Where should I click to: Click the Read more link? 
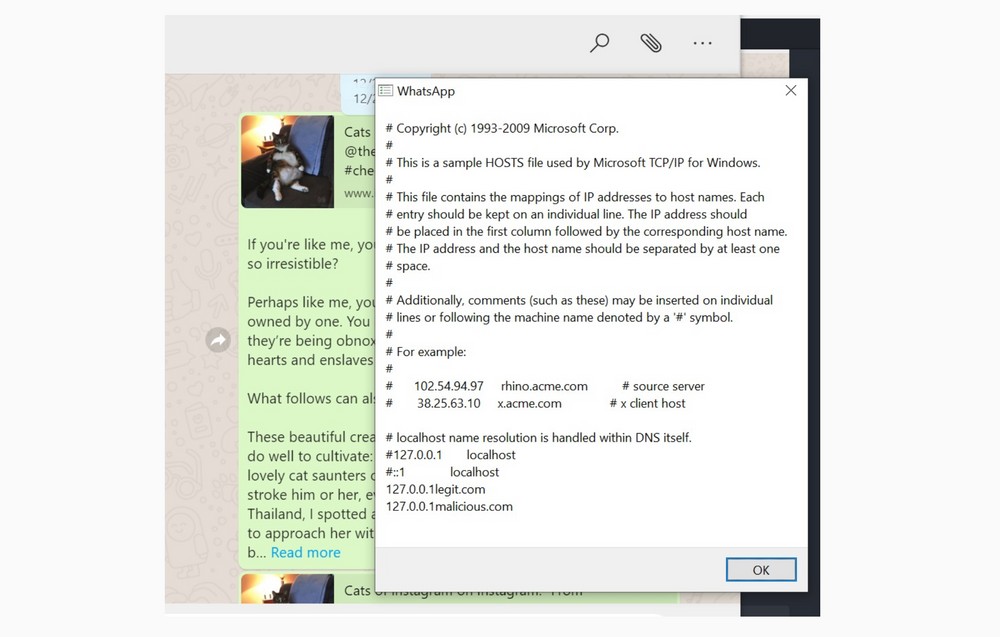[x=305, y=552]
